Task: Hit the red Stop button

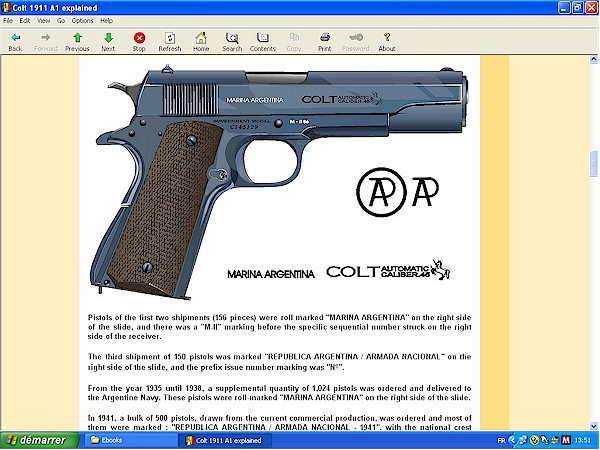Action: (139, 42)
